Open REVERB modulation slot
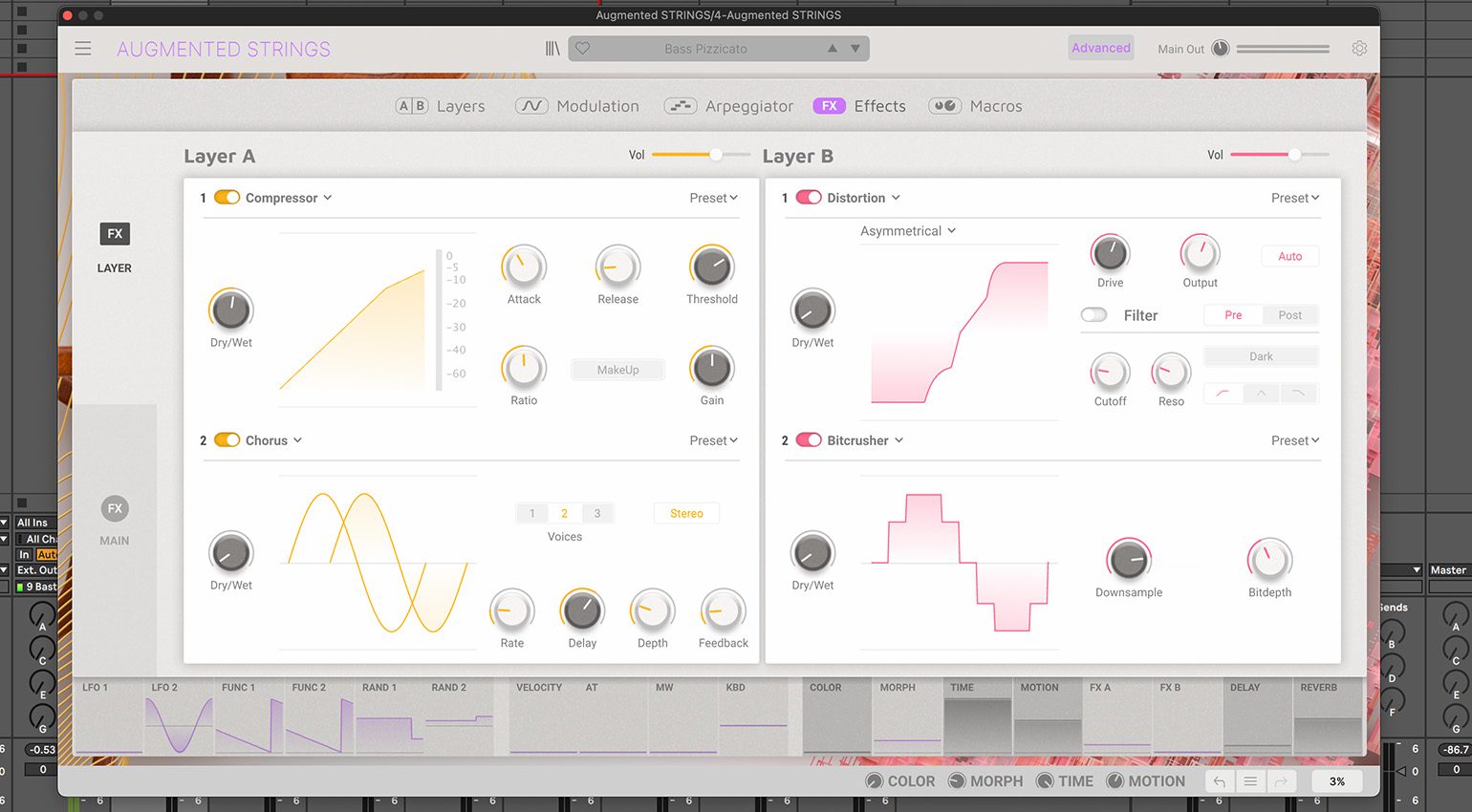Viewport: 1472px width, 812px height. tap(1328, 716)
